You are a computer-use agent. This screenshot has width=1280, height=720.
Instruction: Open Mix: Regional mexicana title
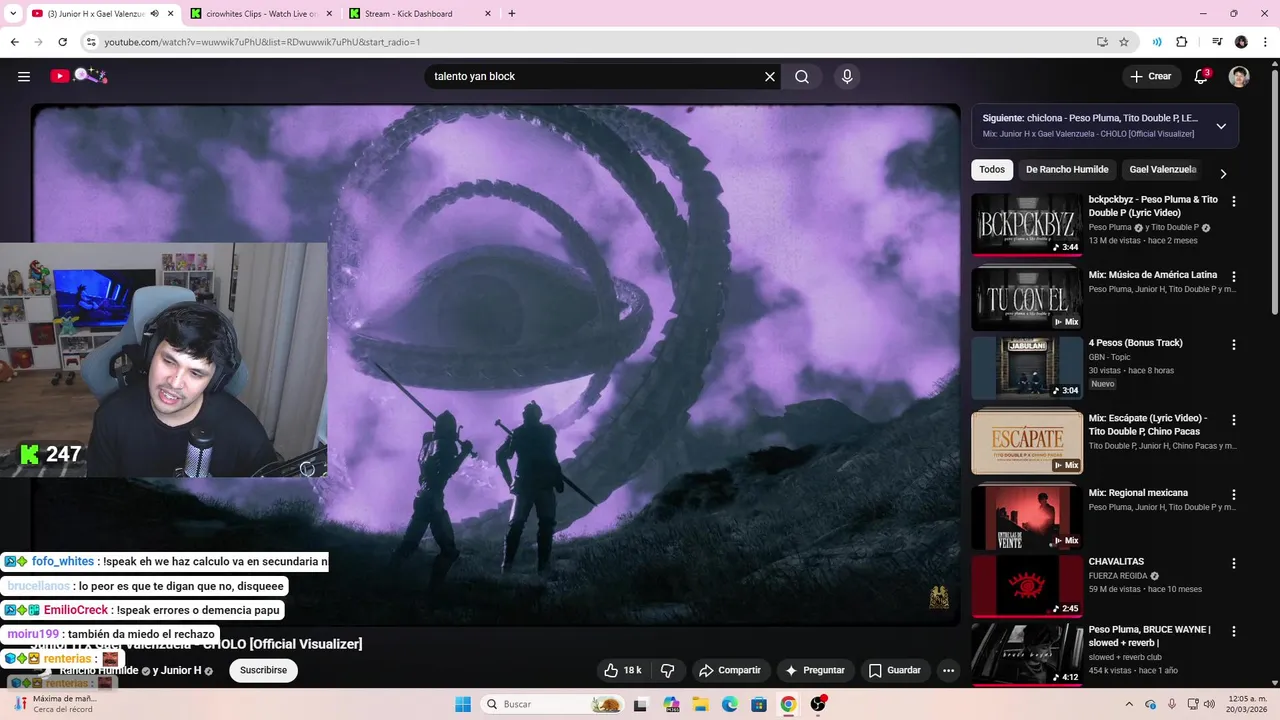(x=1138, y=493)
